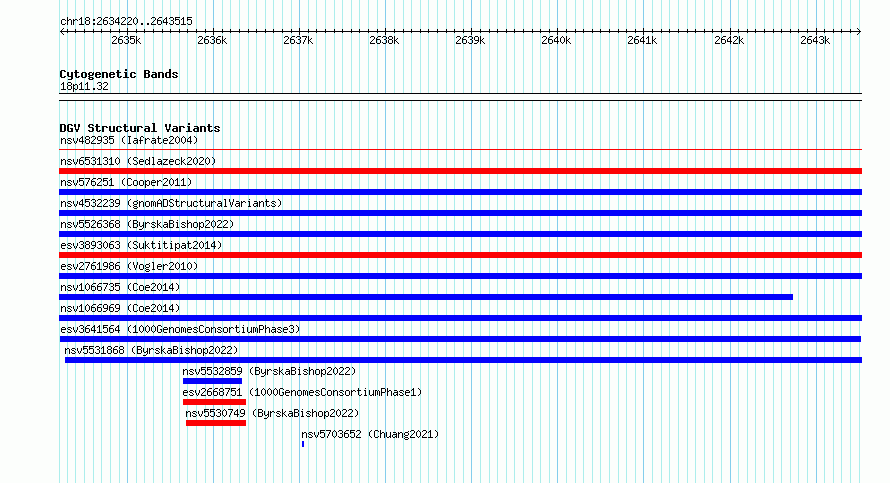Select the shorter blue bar for nsv1066735

pos(426,297)
